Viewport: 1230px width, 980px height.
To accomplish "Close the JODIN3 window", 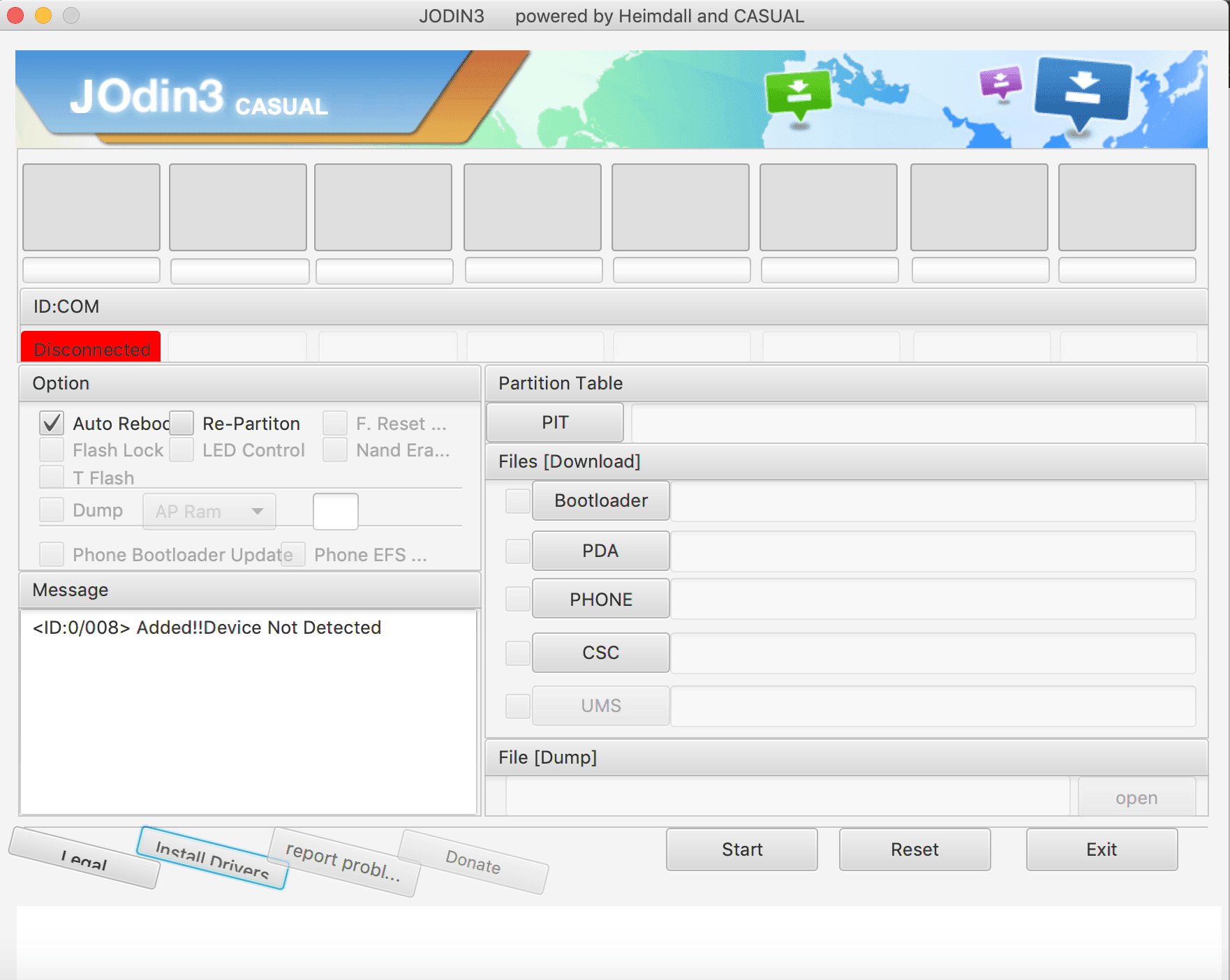I will click(x=15, y=15).
